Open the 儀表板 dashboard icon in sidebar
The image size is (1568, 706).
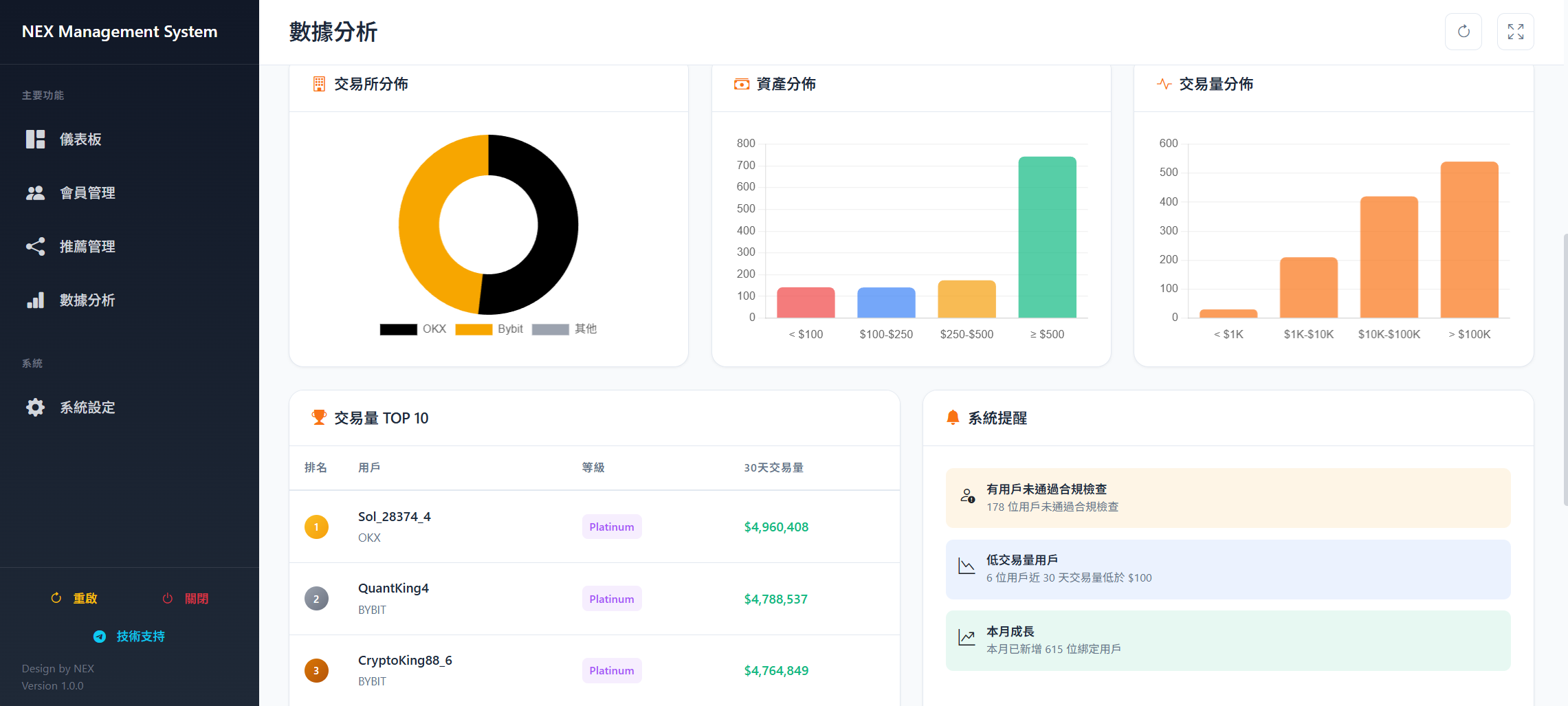point(35,139)
